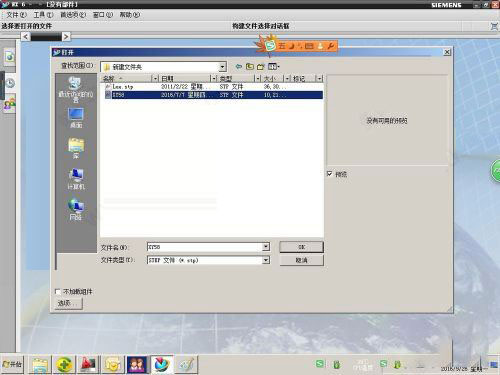This screenshot has width=500, height=375.
Task: Click the Options (选项...) button
Action: pyautogui.click(x=68, y=303)
